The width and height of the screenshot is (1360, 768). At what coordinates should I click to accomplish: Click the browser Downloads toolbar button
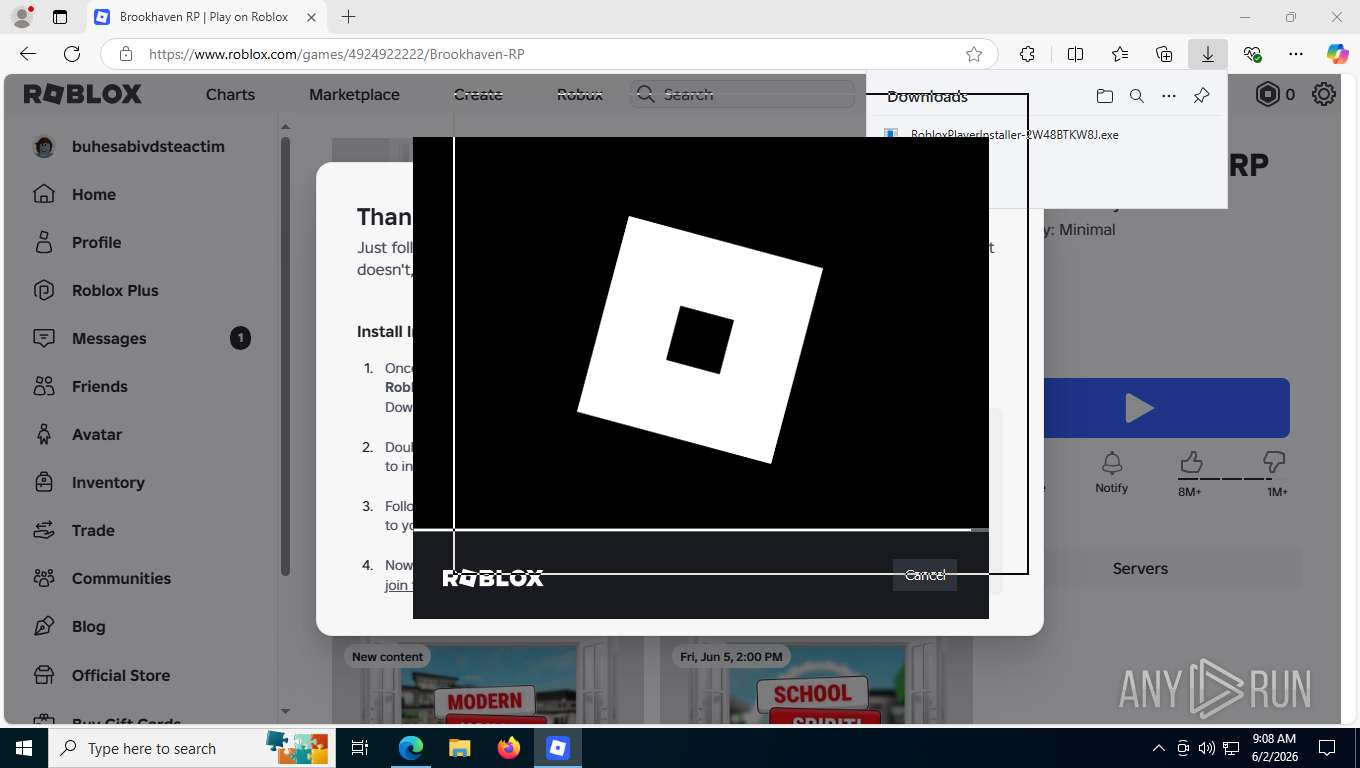1207,54
